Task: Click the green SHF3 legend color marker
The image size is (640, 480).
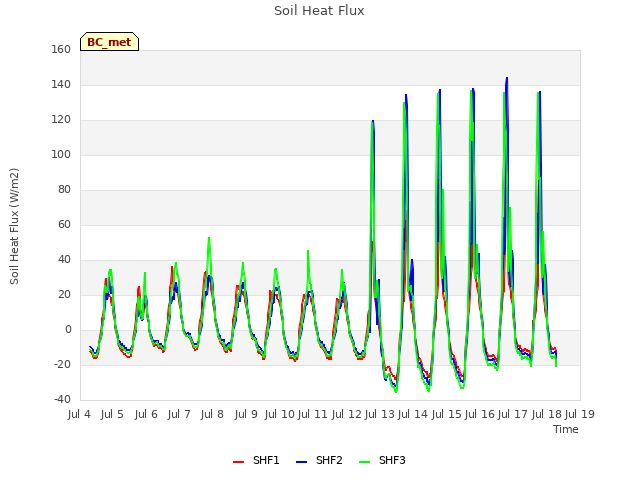Action: click(x=364, y=462)
